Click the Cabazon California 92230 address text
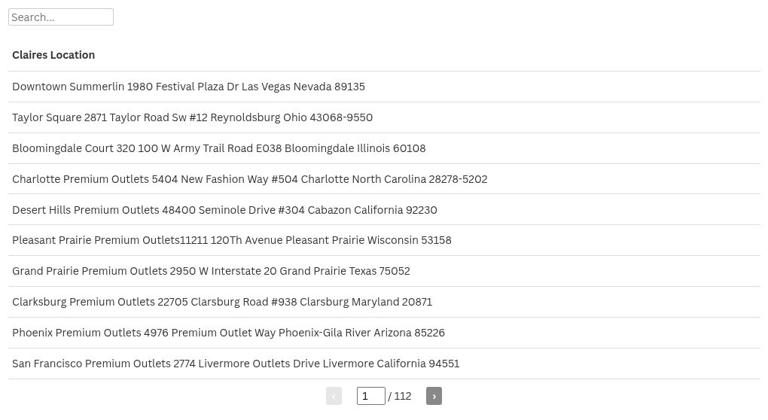The height and width of the screenshot is (420, 768). point(372,210)
